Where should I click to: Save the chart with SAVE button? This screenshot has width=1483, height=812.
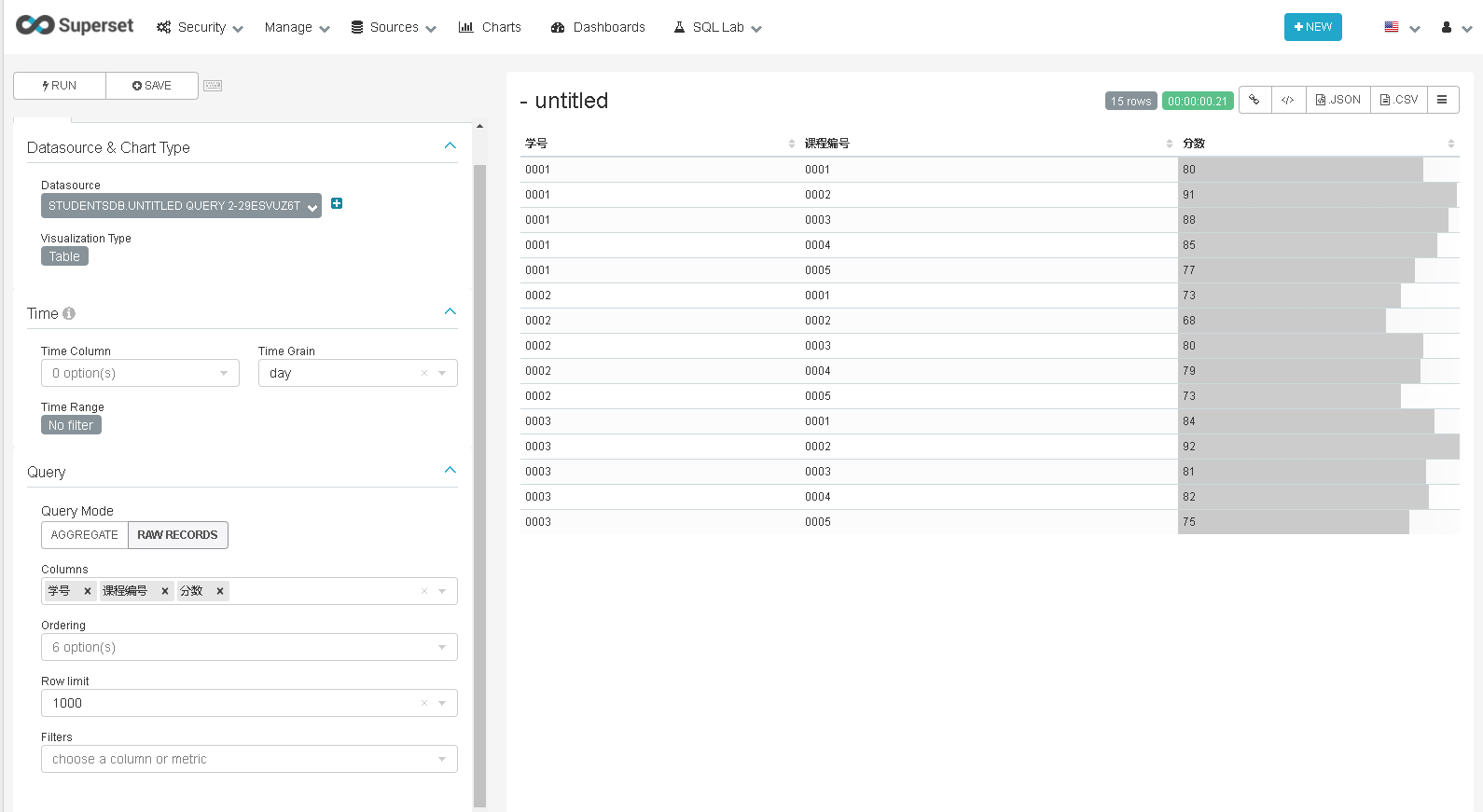(152, 86)
